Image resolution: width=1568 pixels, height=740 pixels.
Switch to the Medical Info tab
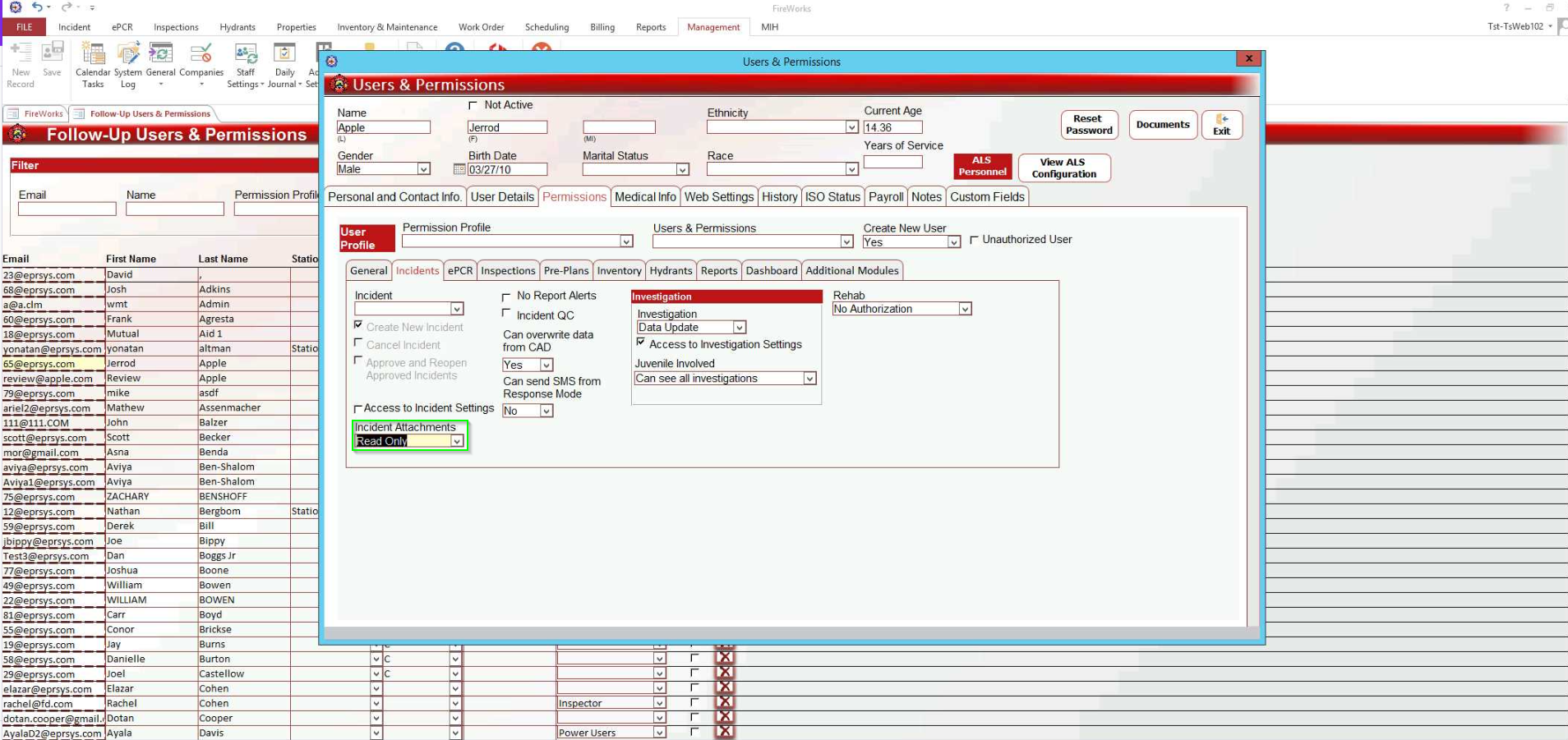[645, 197]
